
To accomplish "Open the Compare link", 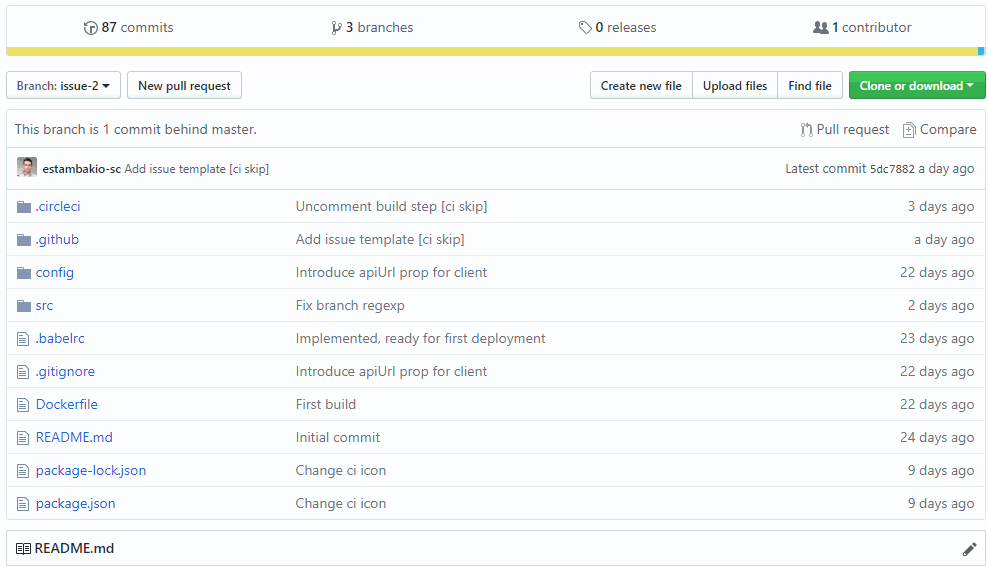I will (939, 129).
